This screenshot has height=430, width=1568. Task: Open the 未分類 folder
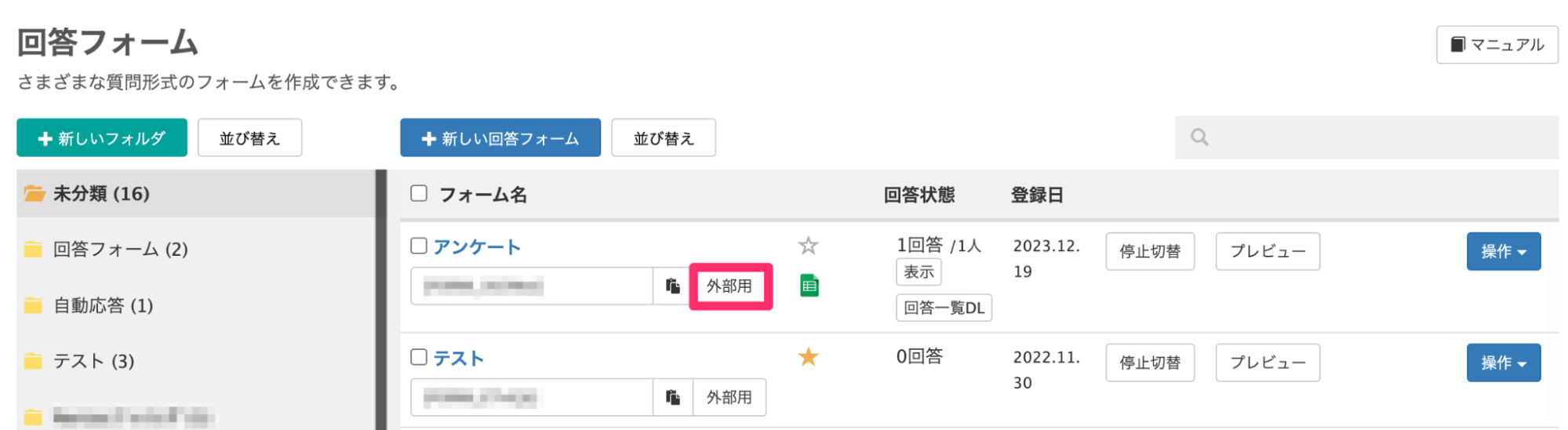click(101, 194)
